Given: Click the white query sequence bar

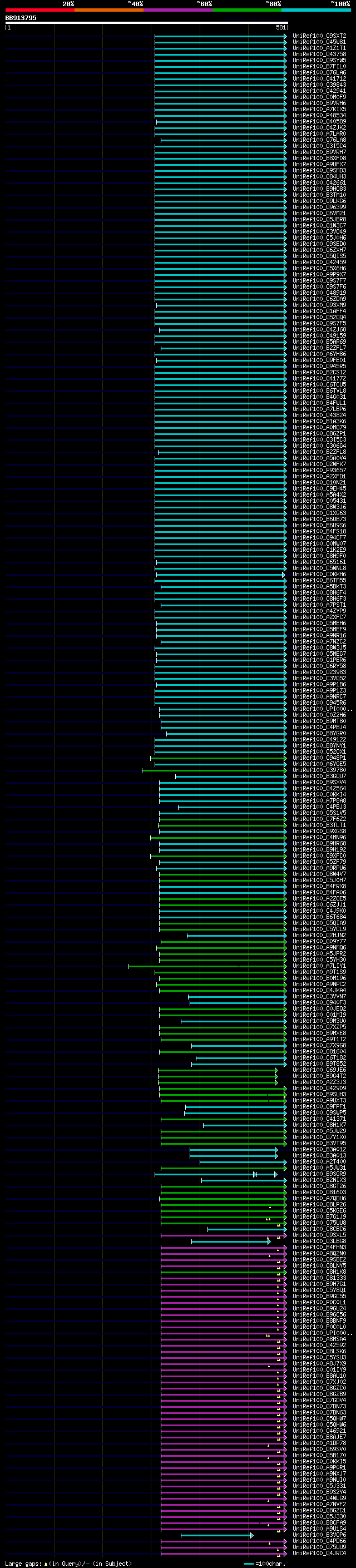Looking at the screenshot, I should point(146,23).
